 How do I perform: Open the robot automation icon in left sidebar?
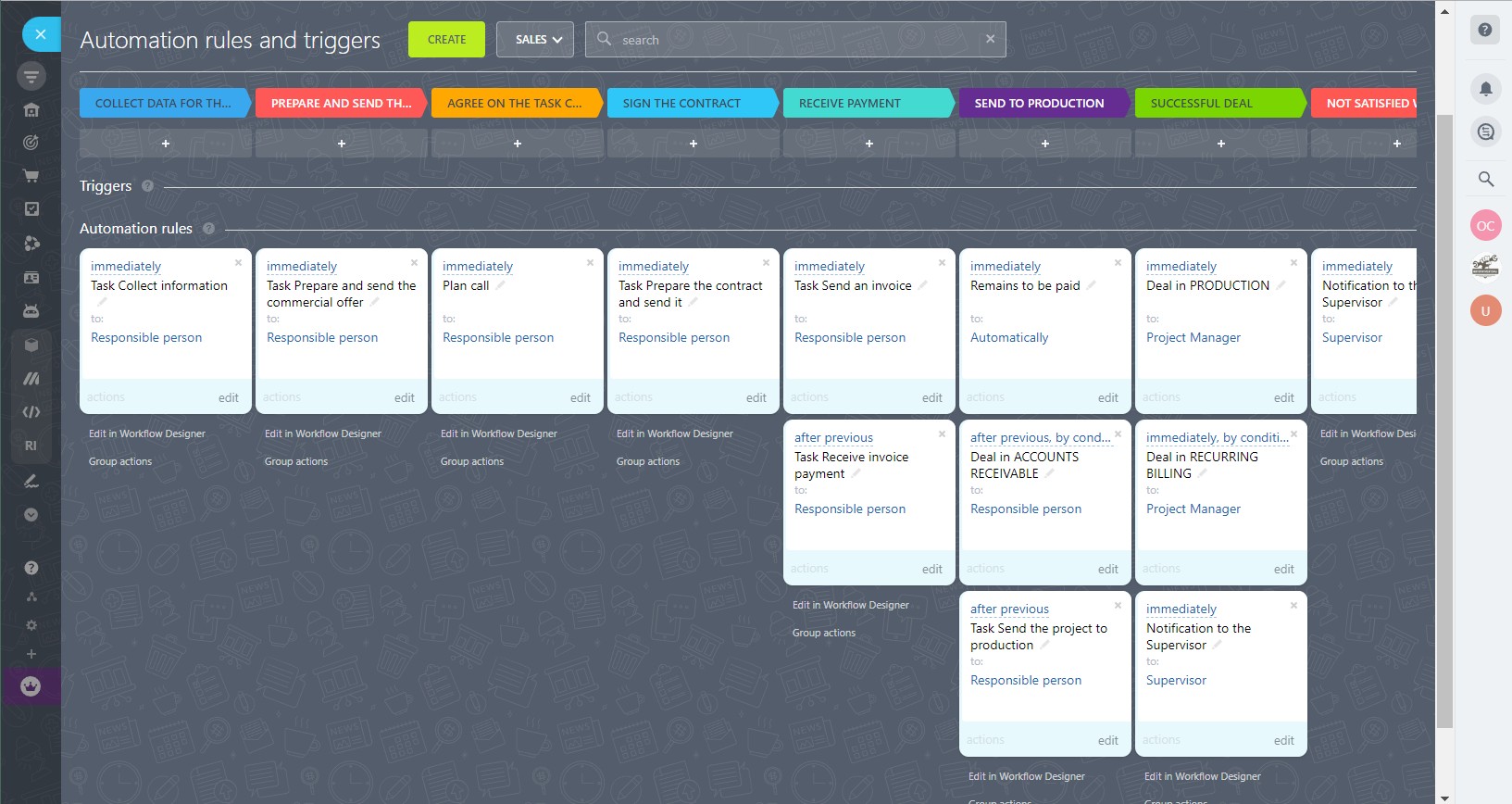click(x=31, y=310)
